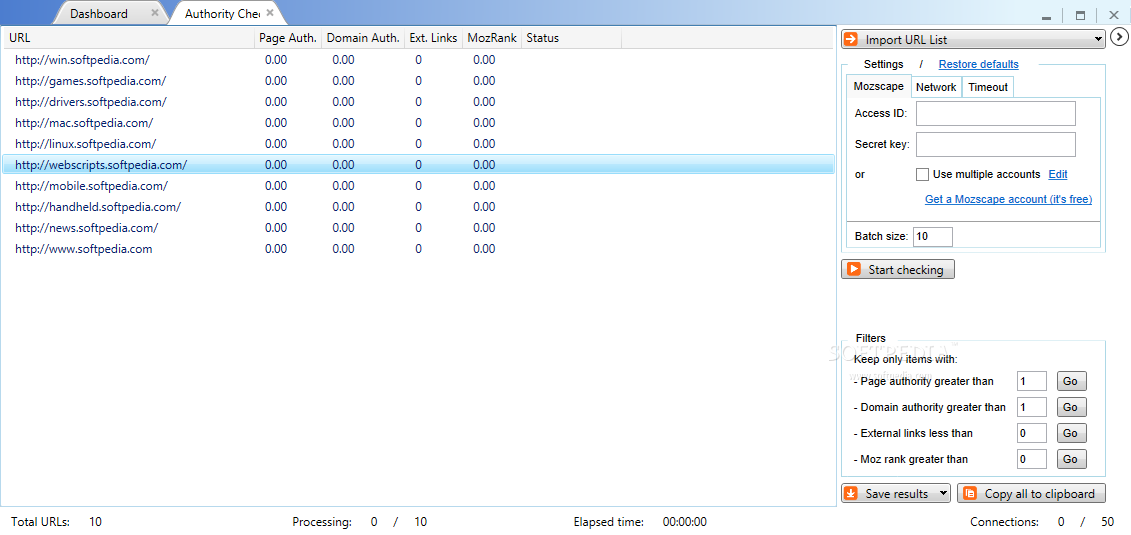Click Edit multiple accounts link
Screen dimensions: 1131x535
pyautogui.click(x=1058, y=174)
